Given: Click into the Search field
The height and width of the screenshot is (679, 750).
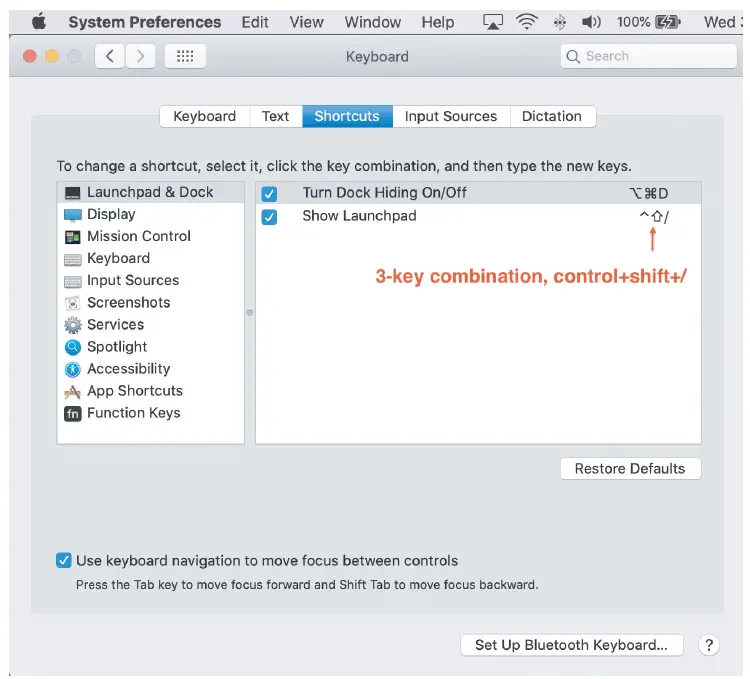Looking at the screenshot, I should point(649,56).
